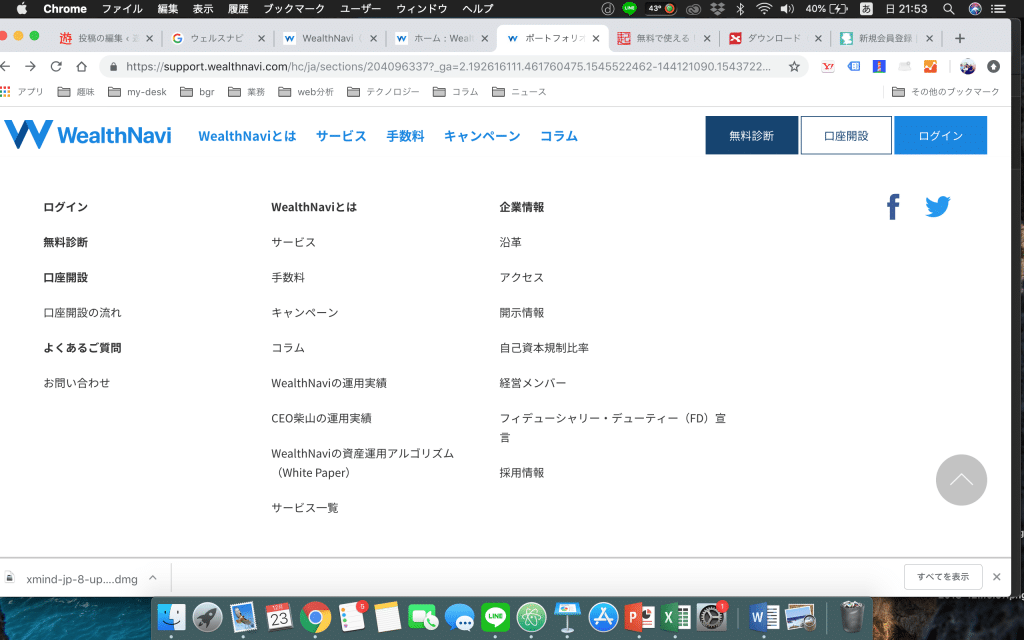The height and width of the screenshot is (640, 1024).
Task: Open the ブックマーク menu in the menu bar
Action: tap(294, 8)
